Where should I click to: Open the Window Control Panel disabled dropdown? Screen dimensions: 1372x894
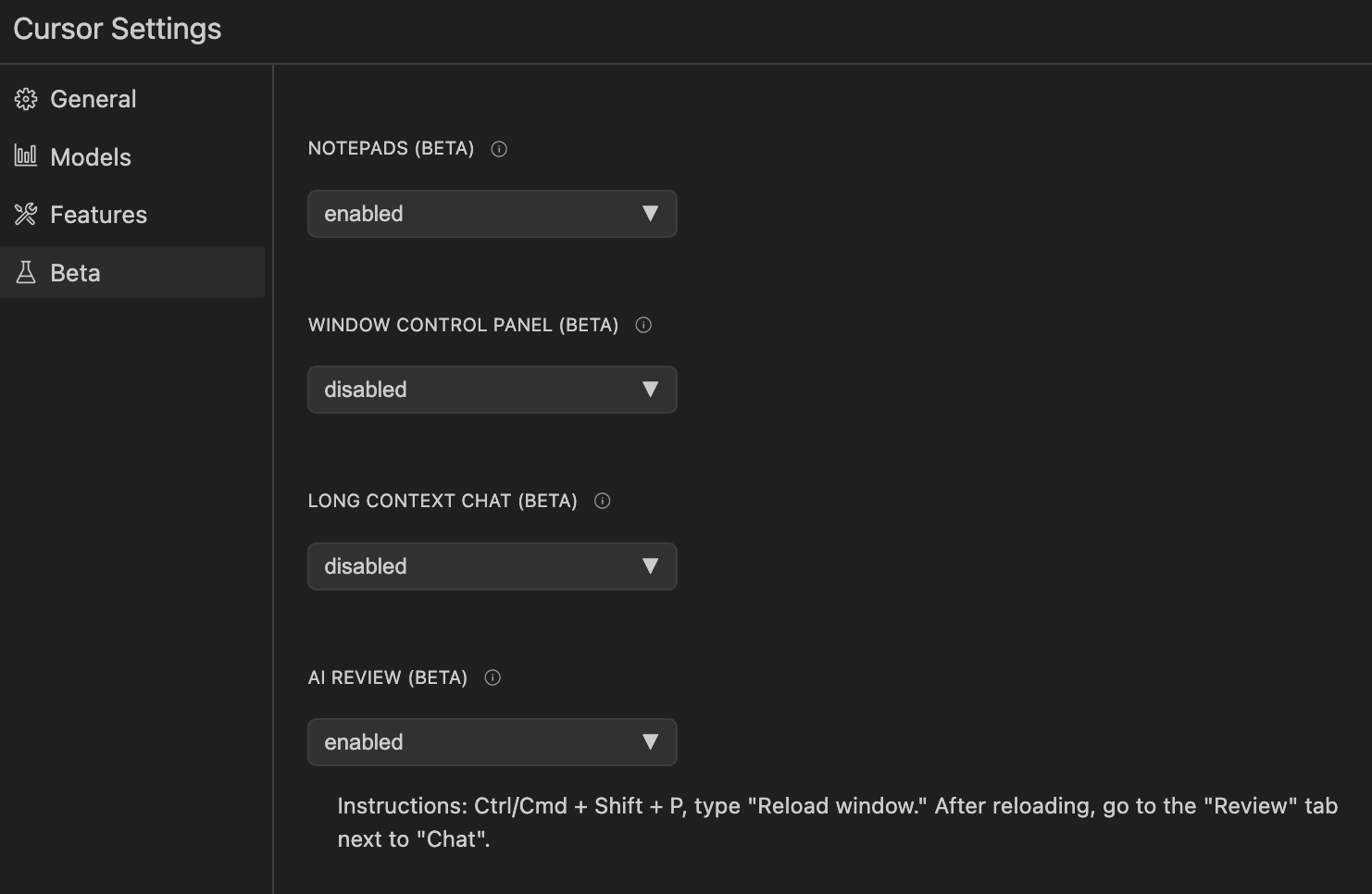click(x=493, y=390)
